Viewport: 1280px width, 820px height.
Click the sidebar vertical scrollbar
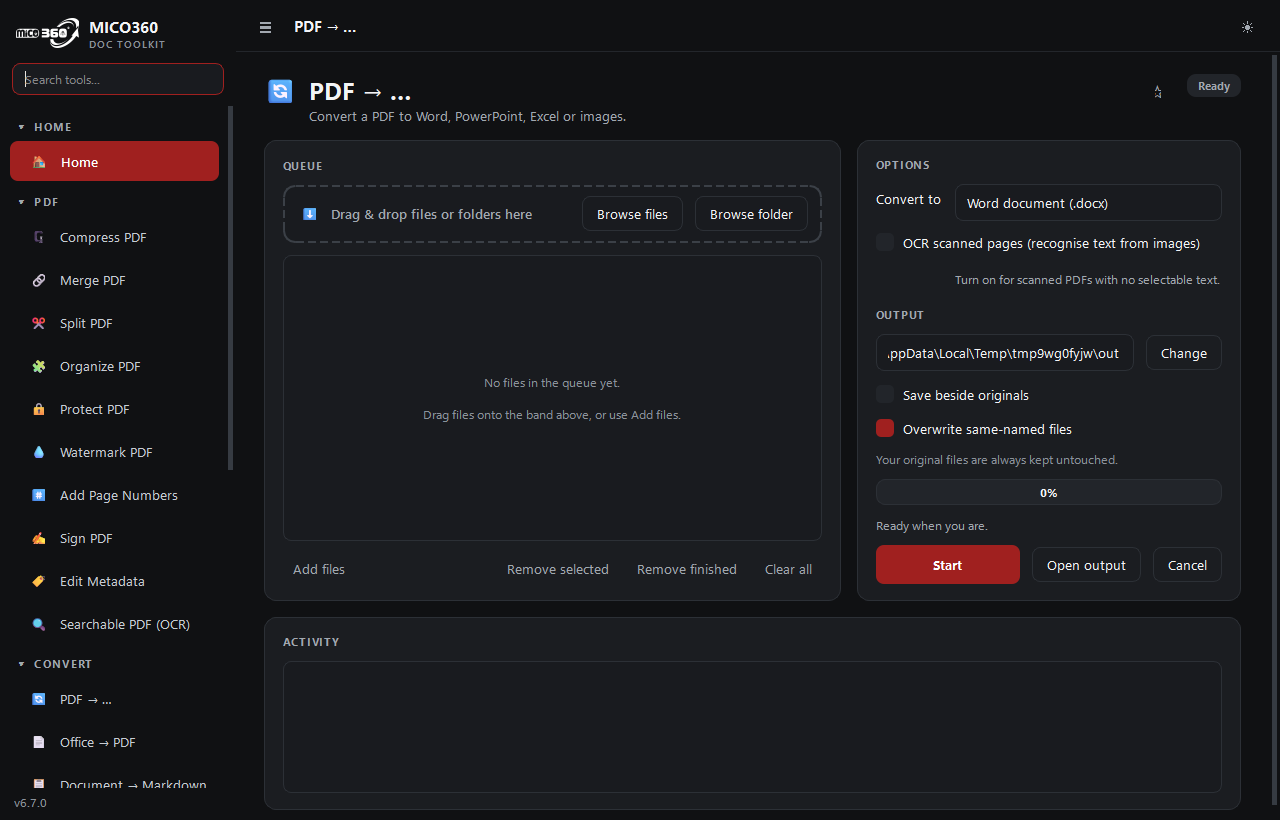231,288
